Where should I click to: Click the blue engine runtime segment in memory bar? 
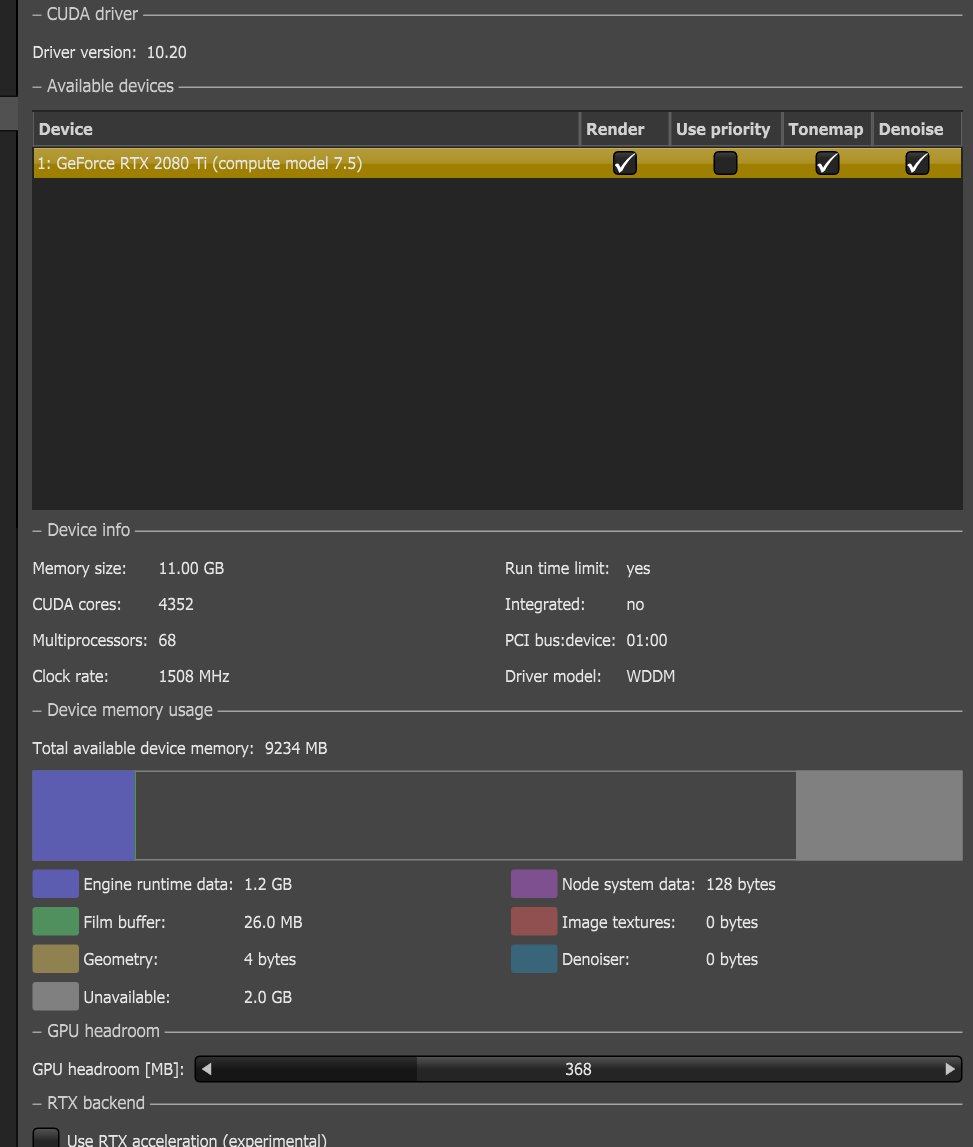tap(83, 815)
